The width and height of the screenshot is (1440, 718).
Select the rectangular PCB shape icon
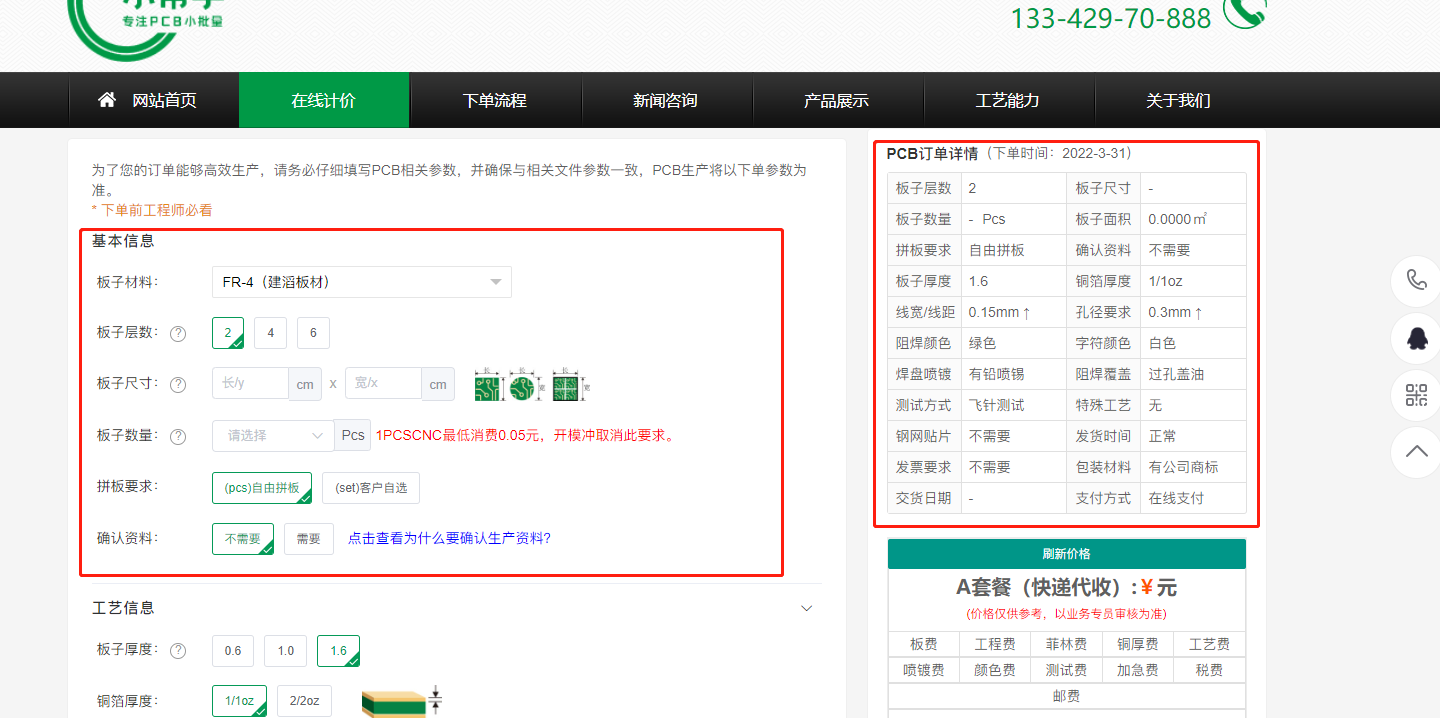[x=489, y=383]
